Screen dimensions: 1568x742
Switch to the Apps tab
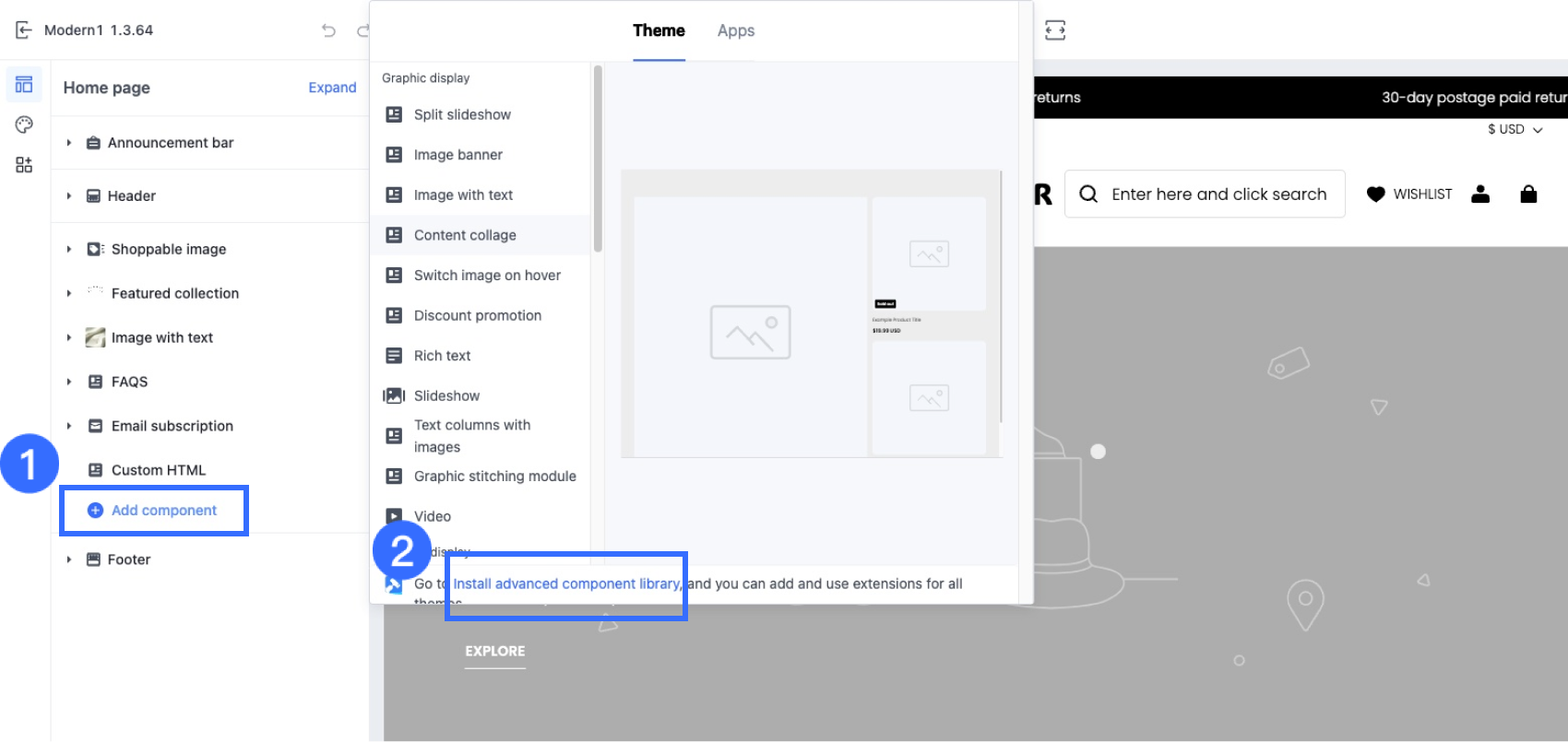pos(736,30)
